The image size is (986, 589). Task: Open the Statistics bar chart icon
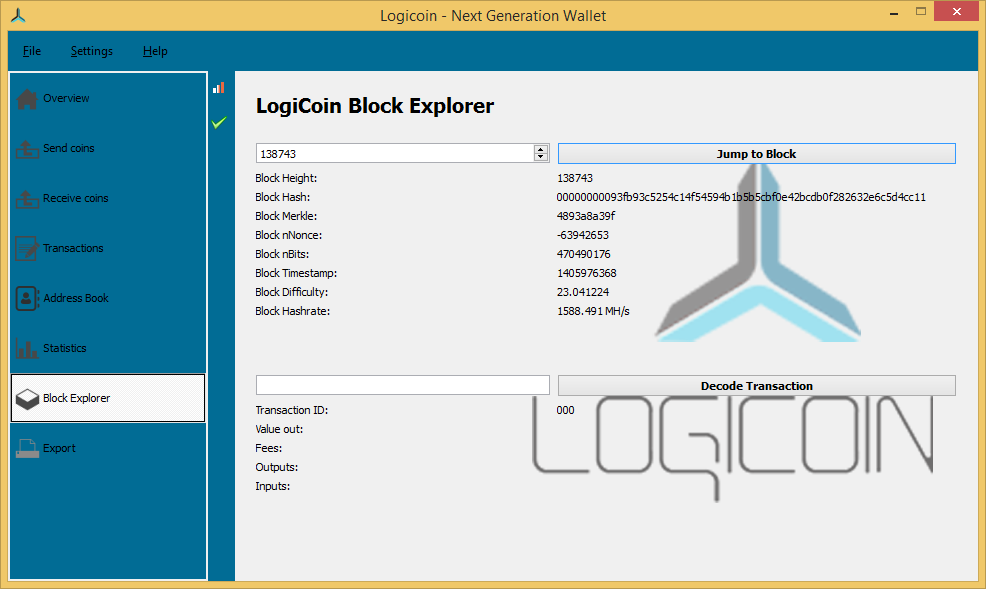click(27, 348)
